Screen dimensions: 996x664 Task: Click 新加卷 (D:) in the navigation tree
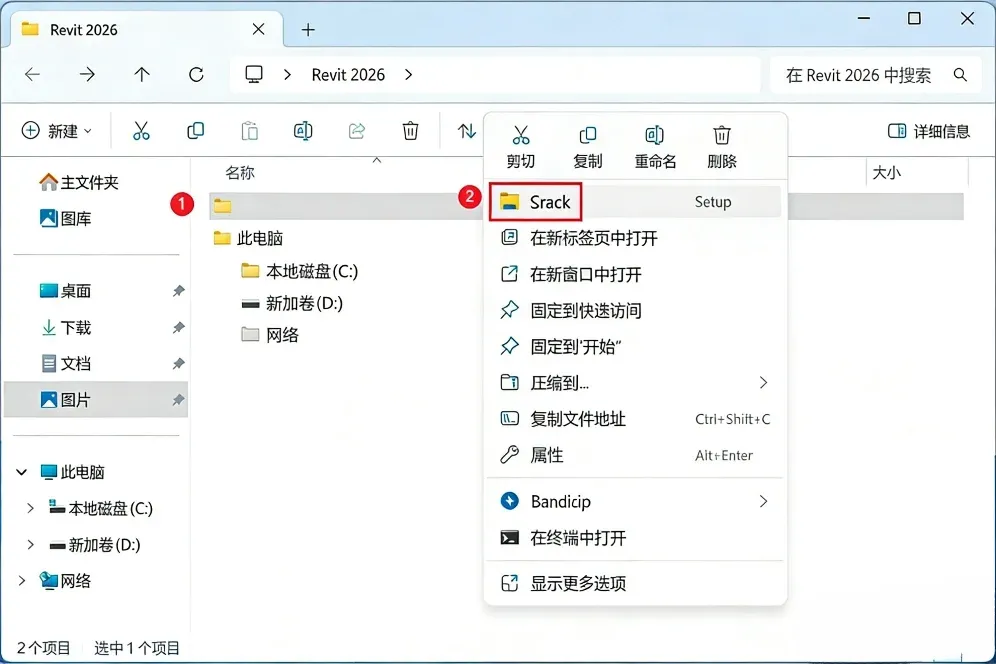tap(95, 545)
